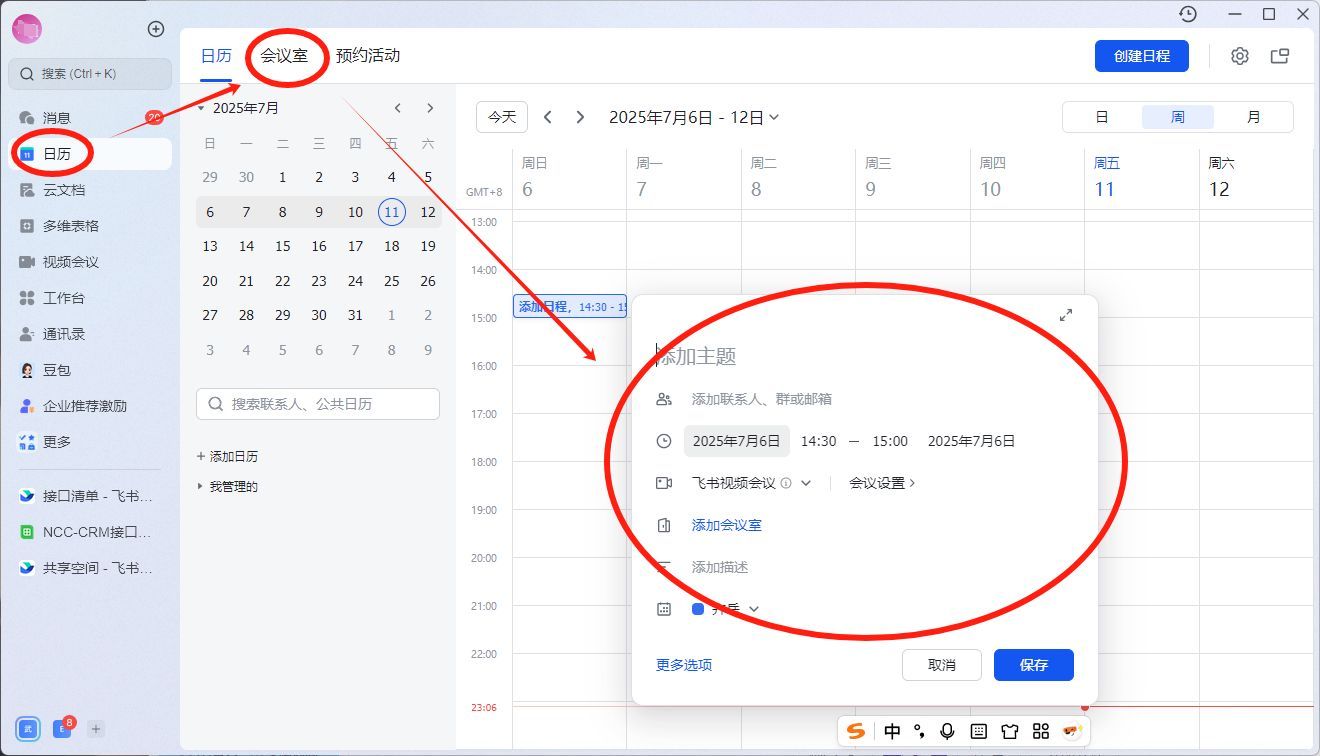Switch to the 预约活动 tab
This screenshot has height=756, width=1320.
[x=368, y=56]
